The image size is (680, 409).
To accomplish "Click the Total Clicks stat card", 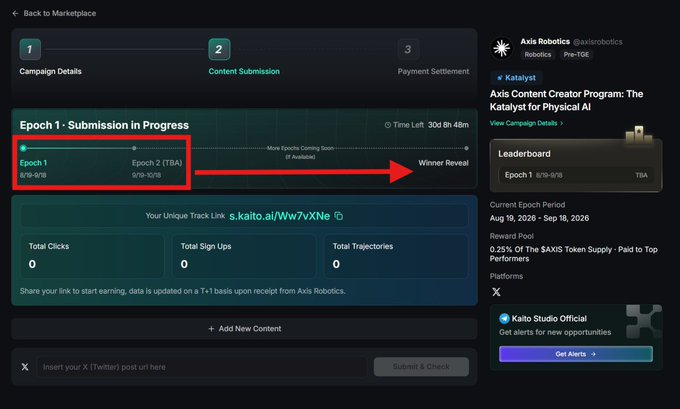I will [92, 256].
